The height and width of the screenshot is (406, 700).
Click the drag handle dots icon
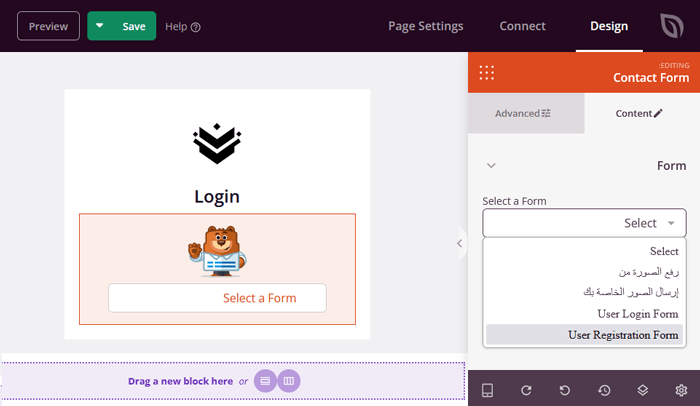coord(487,72)
